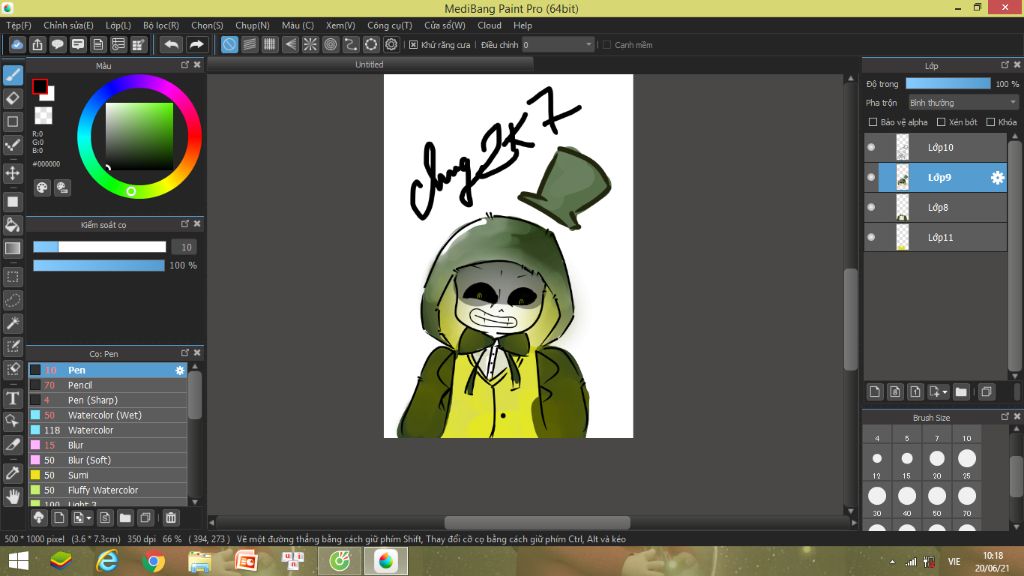Screen dimensions: 1024x576
Task: Toggle Khử răng cưa anti-aliasing checkbox
Action: pyautogui.click(x=413, y=44)
